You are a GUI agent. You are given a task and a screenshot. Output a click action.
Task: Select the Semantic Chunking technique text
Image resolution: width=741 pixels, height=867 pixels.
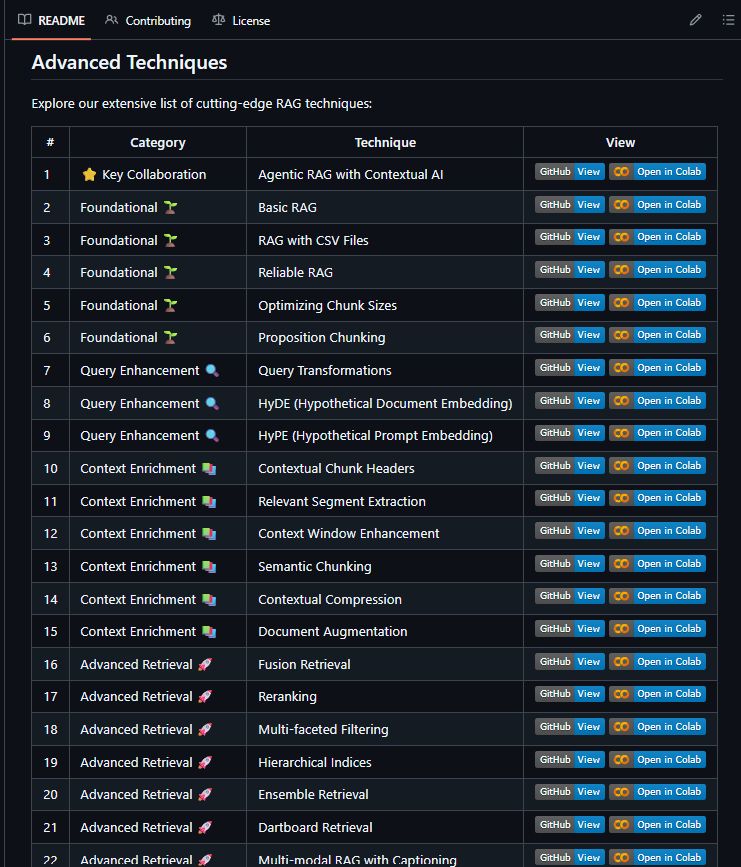pyautogui.click(x=315, y=567)
